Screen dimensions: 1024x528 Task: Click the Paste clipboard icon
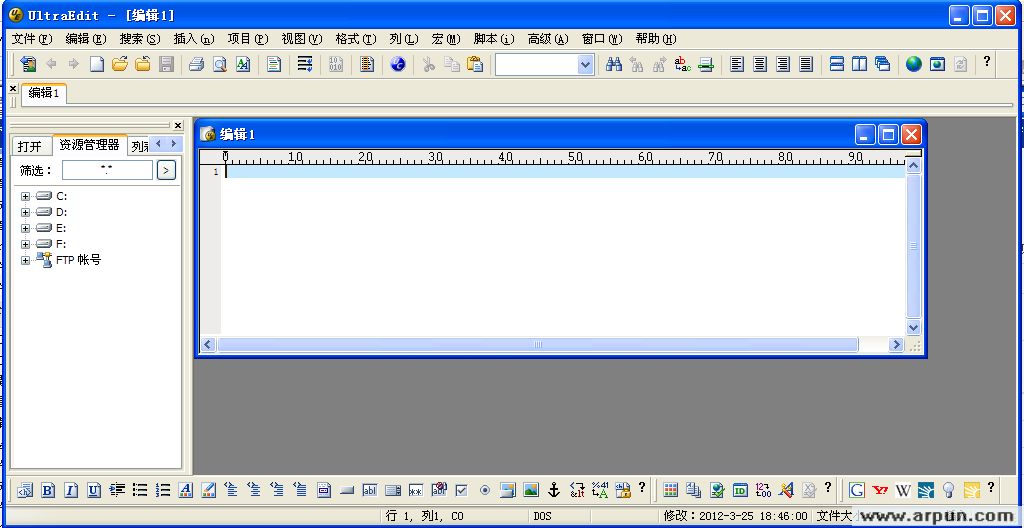pos(475,64)
